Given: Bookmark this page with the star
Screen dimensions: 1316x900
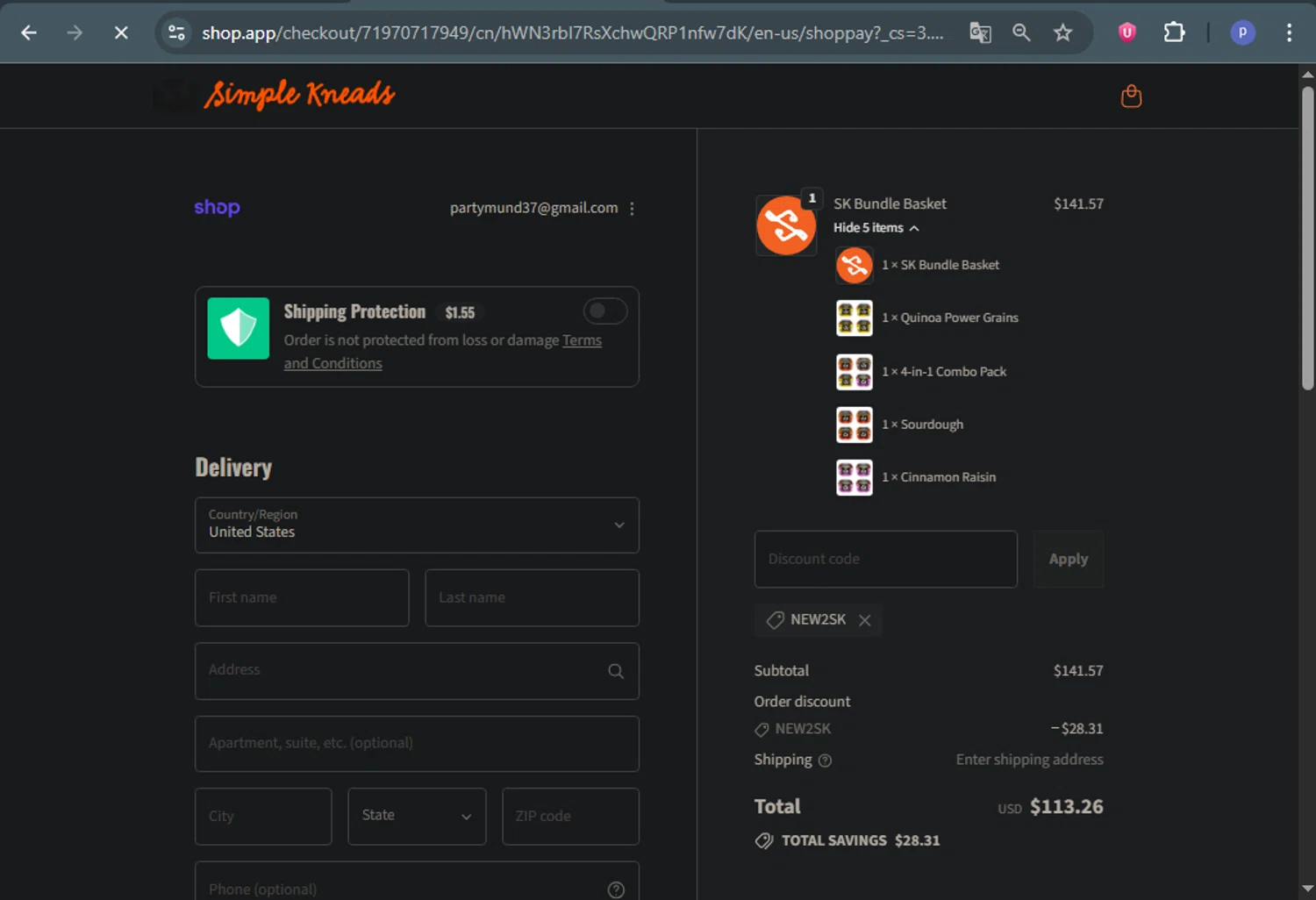Looking at the screenshot, I should pyautogui.click(x=1063, y=32).
